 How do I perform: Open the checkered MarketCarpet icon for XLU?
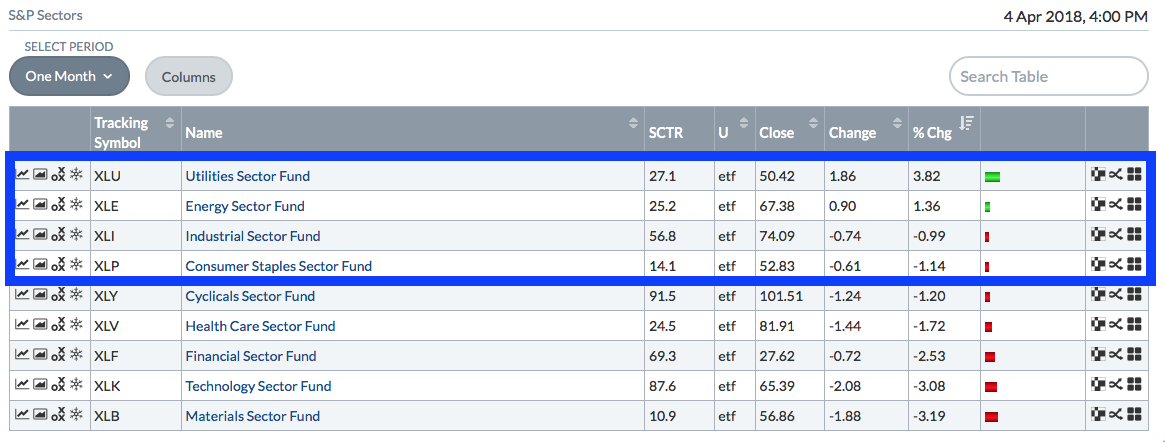point(1098,175)
